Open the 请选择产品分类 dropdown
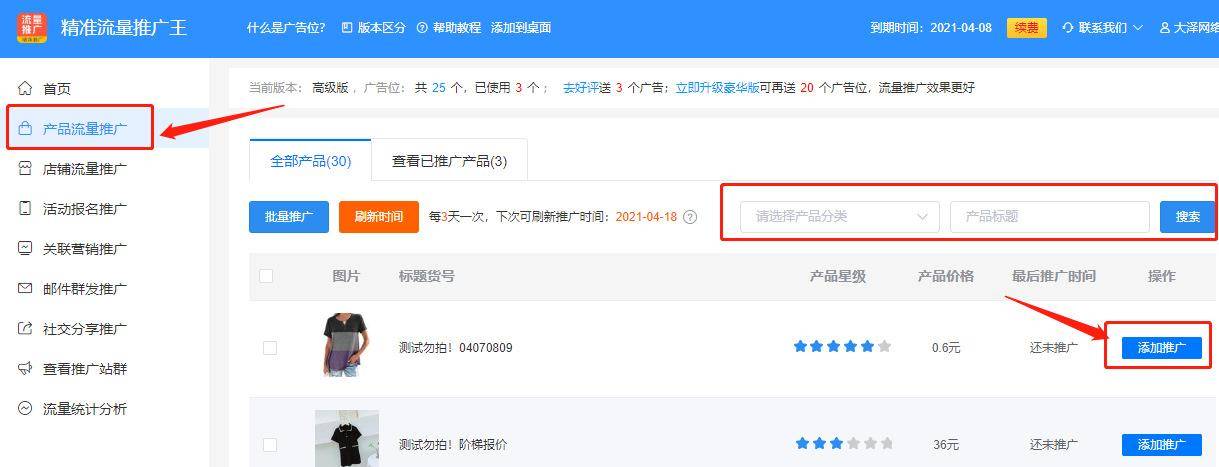Screen dimensions: 1219x467 840,216
